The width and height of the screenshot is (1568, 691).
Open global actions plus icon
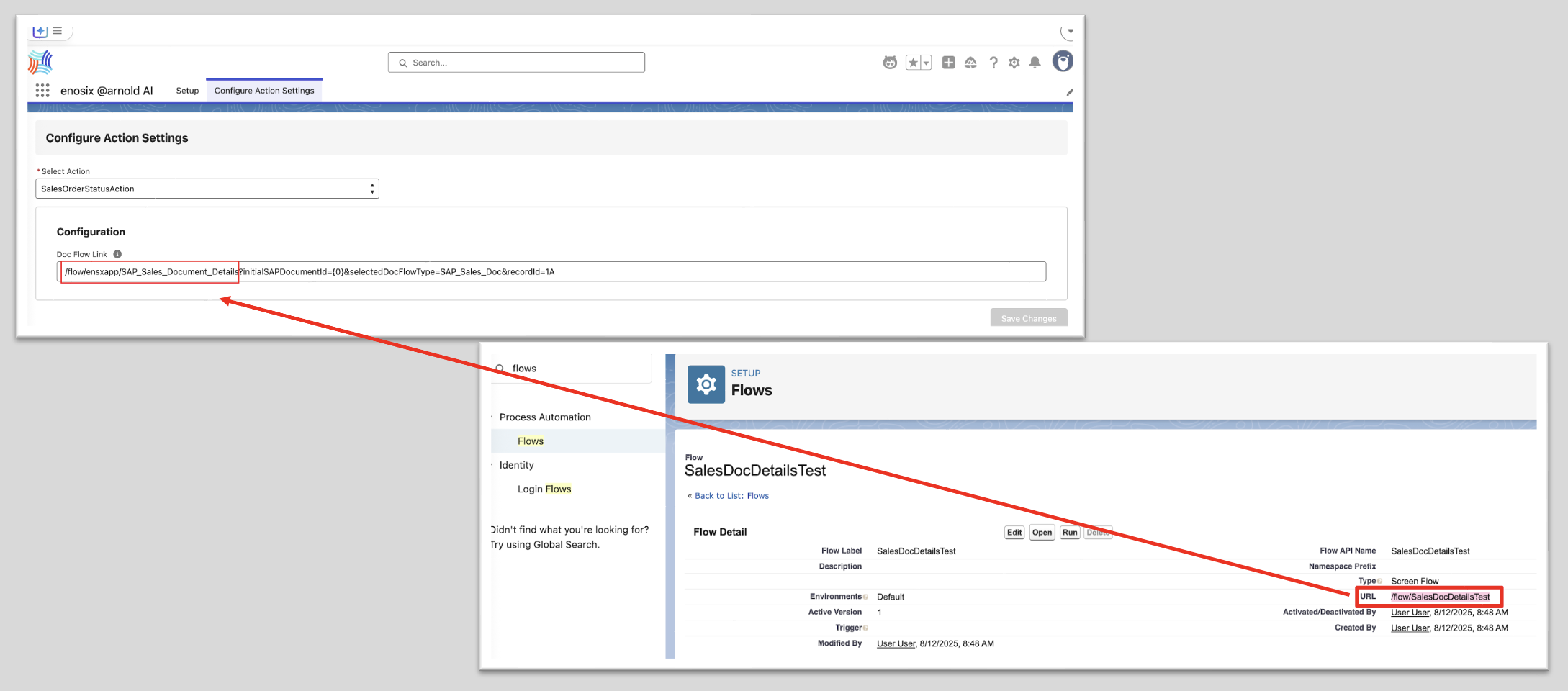[949, 63]
